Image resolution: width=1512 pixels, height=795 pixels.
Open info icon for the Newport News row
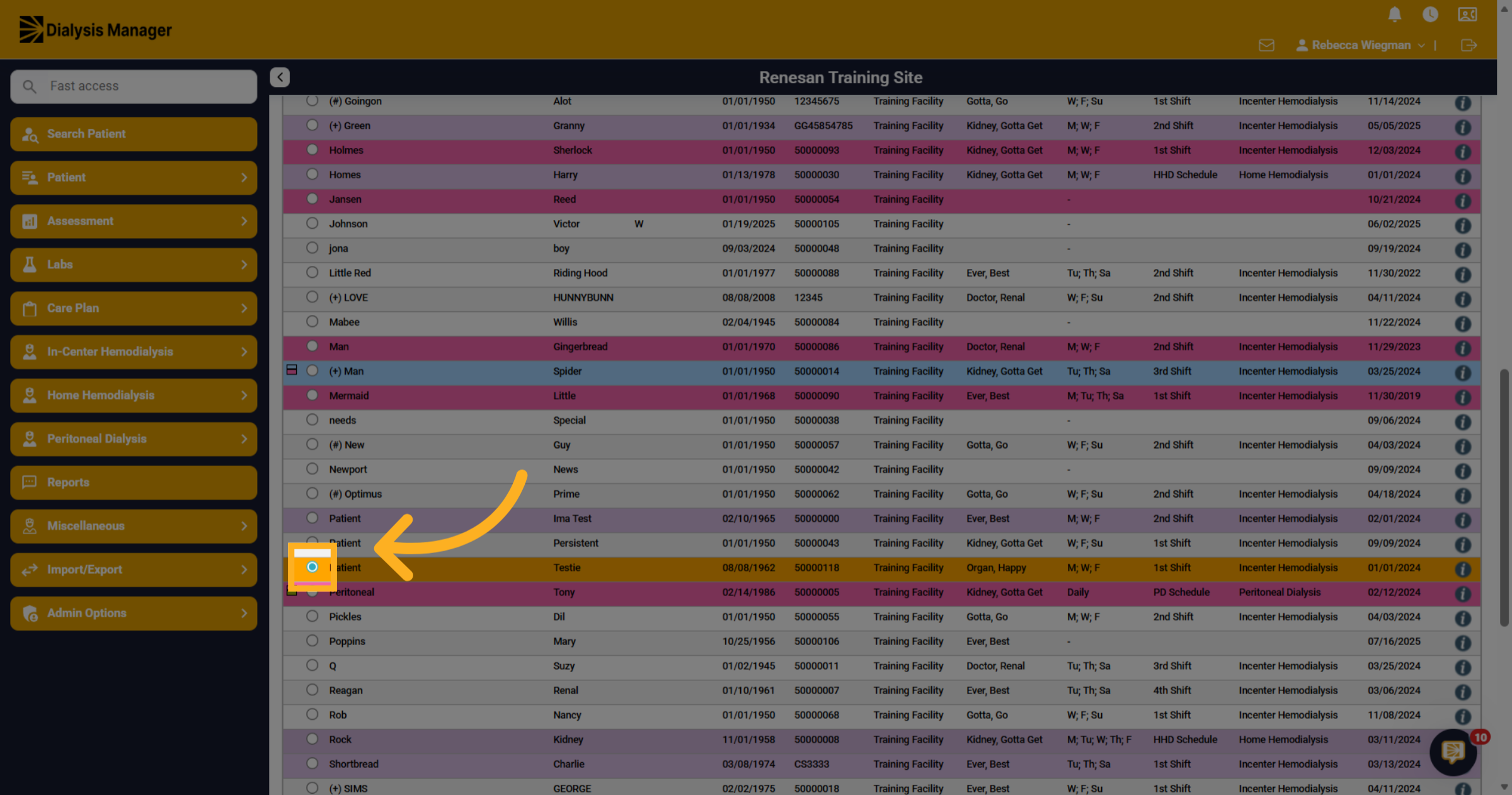click(x=1463, y=471)
